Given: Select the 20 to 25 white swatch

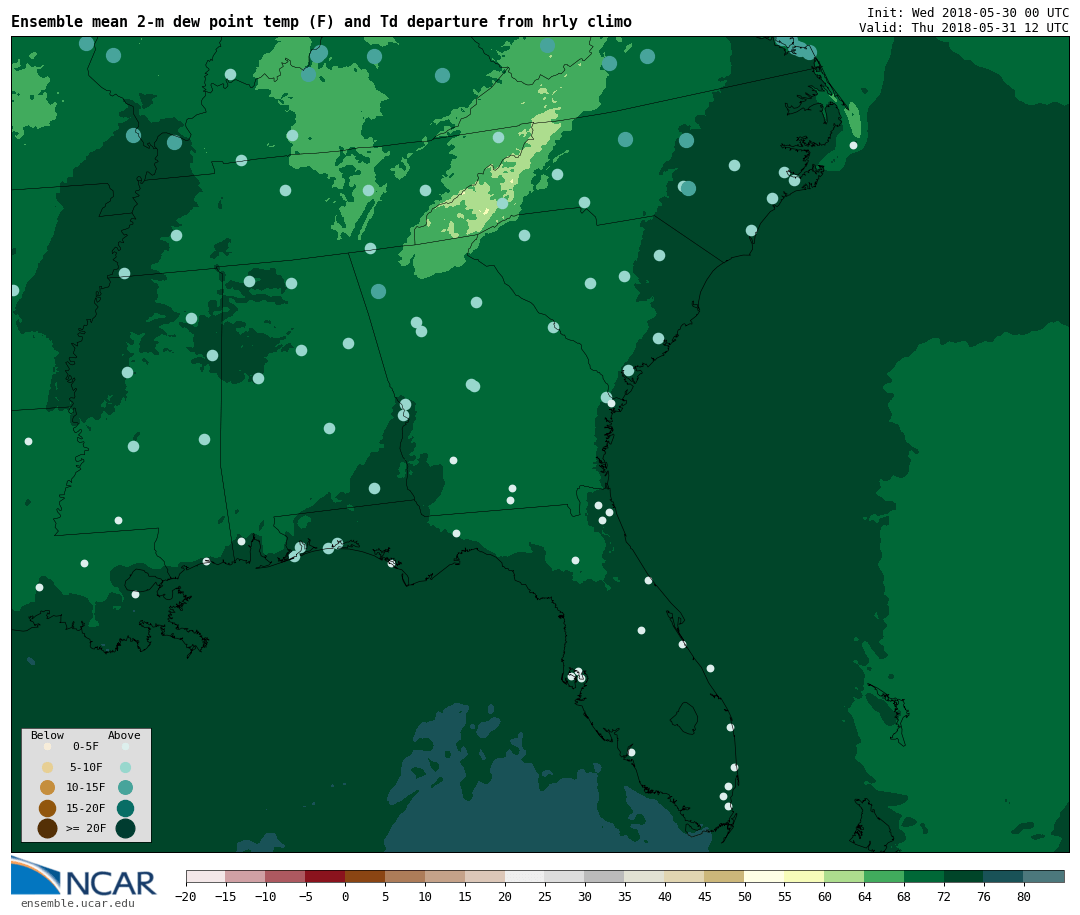Looking at the screenshot, I should tap(525, 876).
